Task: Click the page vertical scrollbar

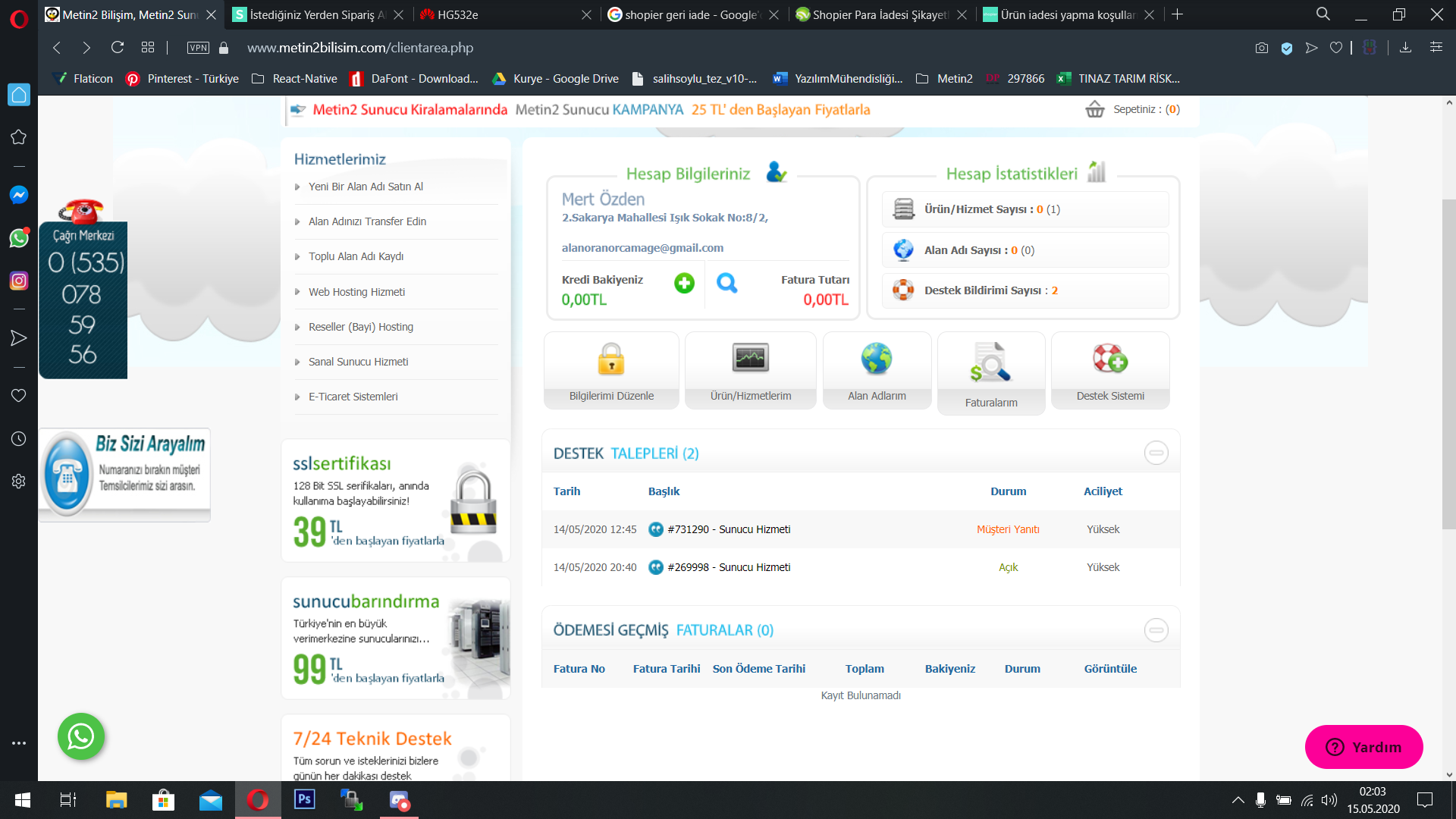Action: [x=1449, y=364]
